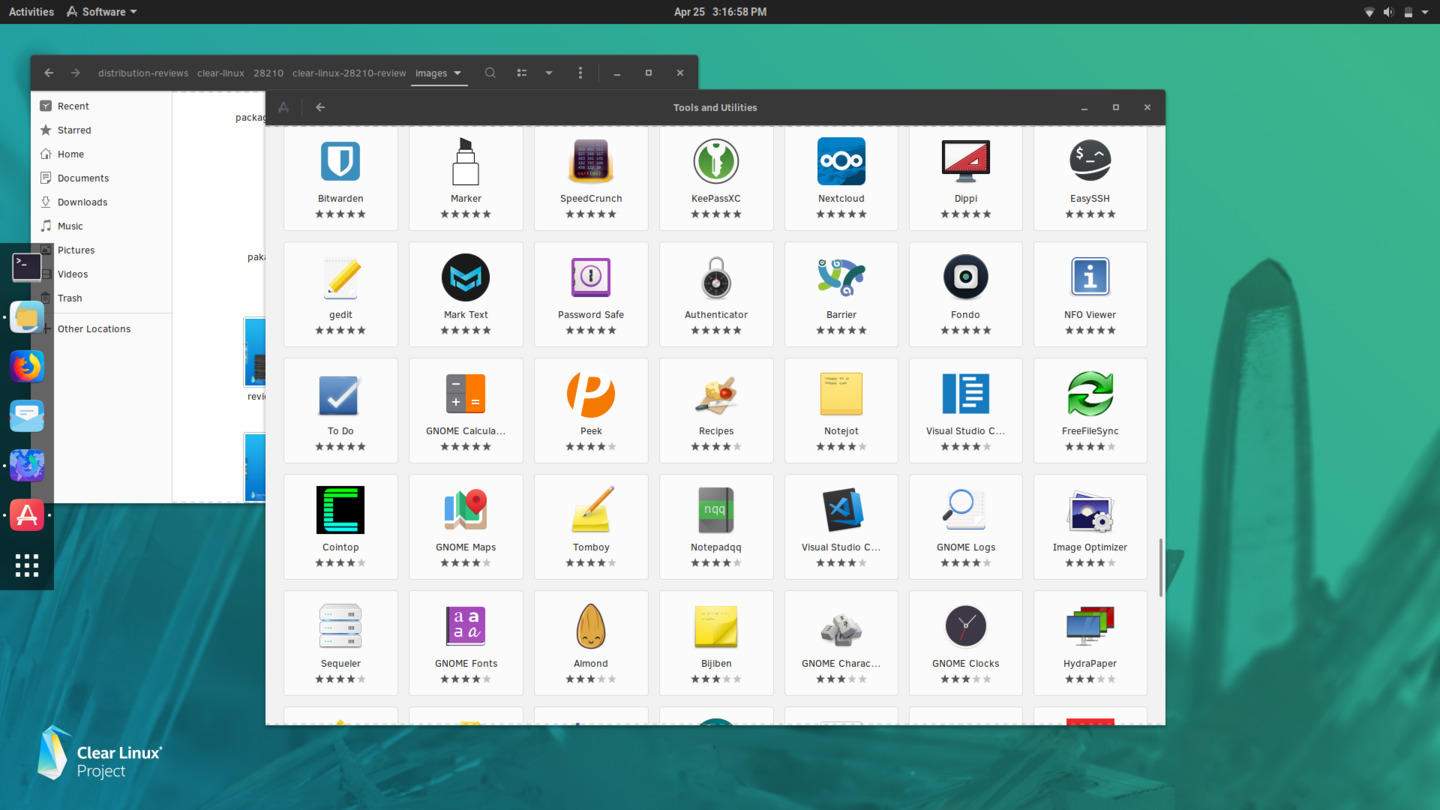Select the Mark Text app

[466, 294]
